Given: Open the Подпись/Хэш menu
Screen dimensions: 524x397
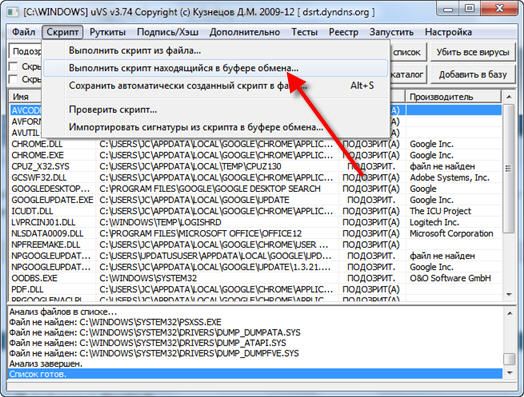Looking at the screenshot, I should 168,32.
